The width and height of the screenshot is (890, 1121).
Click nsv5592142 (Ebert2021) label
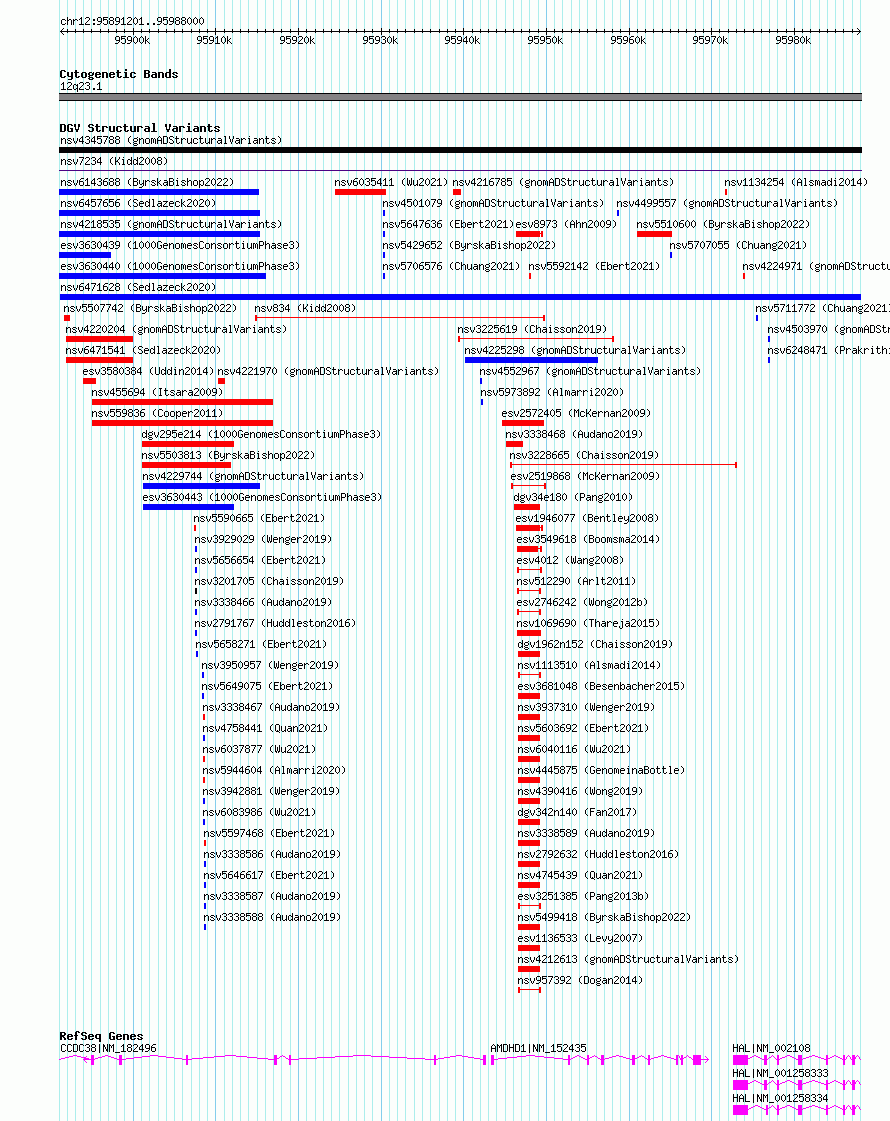tap(594, 266)
